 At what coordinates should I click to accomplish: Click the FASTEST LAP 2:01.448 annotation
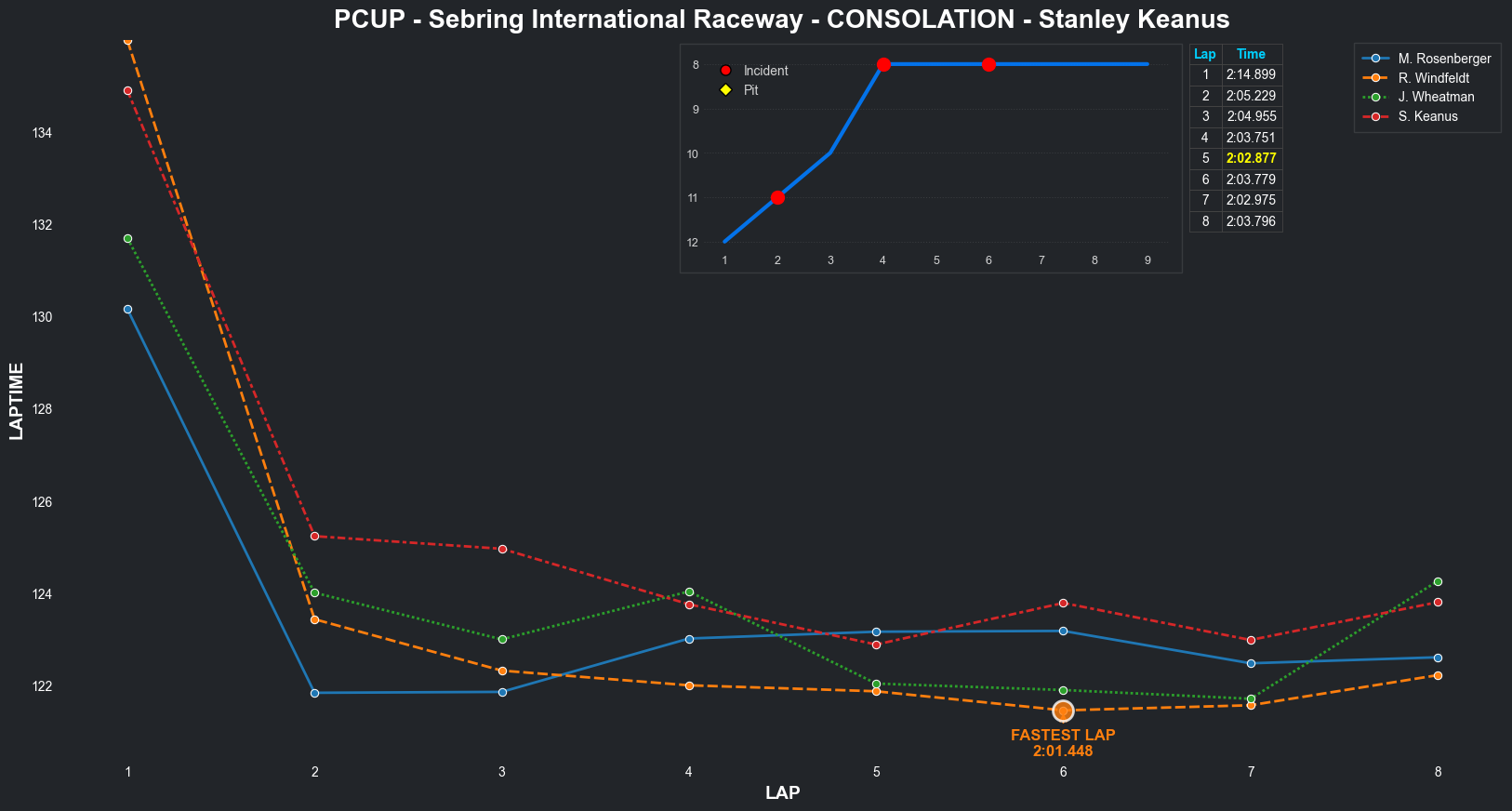coord(1063,742)
